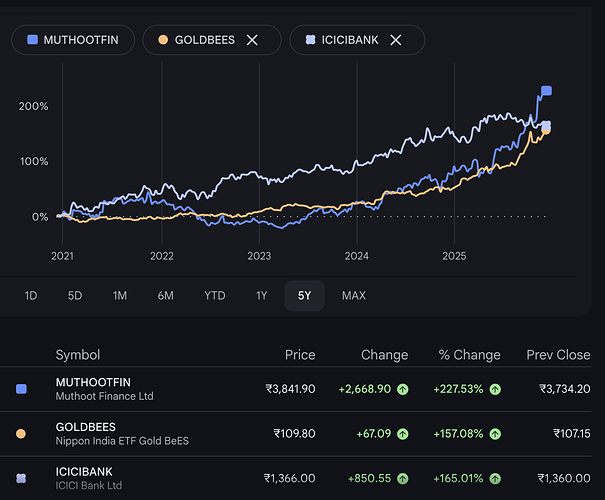Viewport: 605px width, 500px height.
Task: Click the lavender ICICIBANK color marker in chip
Action: coord(310,39)
